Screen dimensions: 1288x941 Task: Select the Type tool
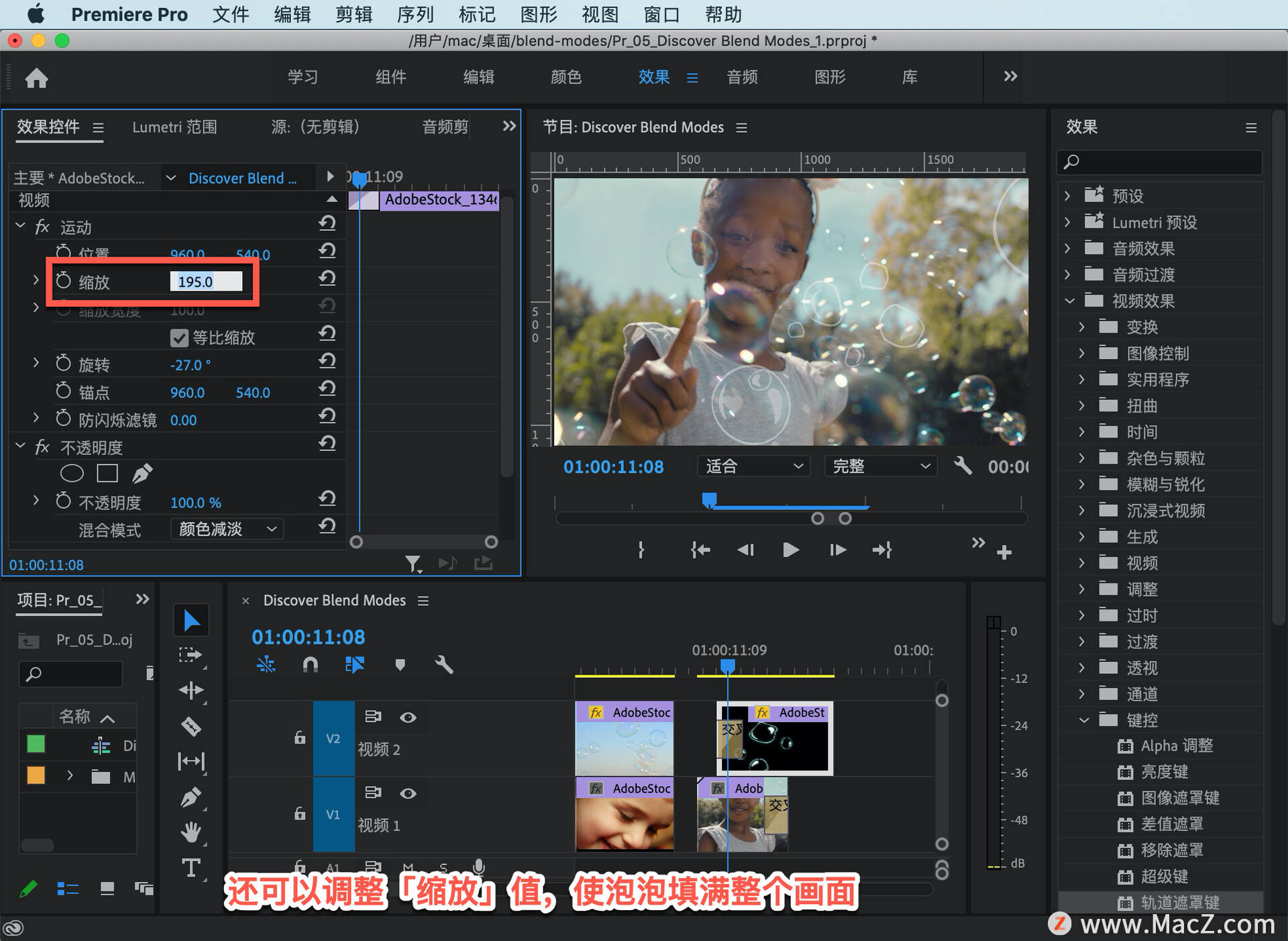tap(191, 868)
